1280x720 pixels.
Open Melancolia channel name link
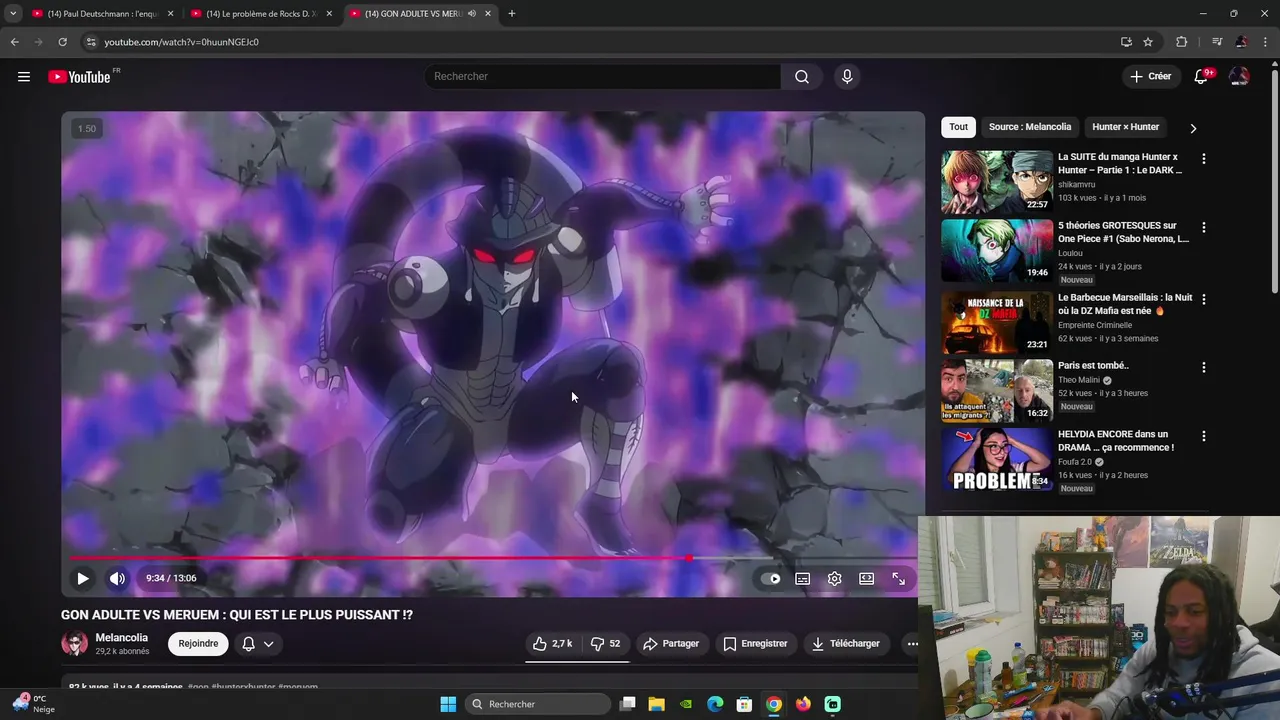pos(122,638)
